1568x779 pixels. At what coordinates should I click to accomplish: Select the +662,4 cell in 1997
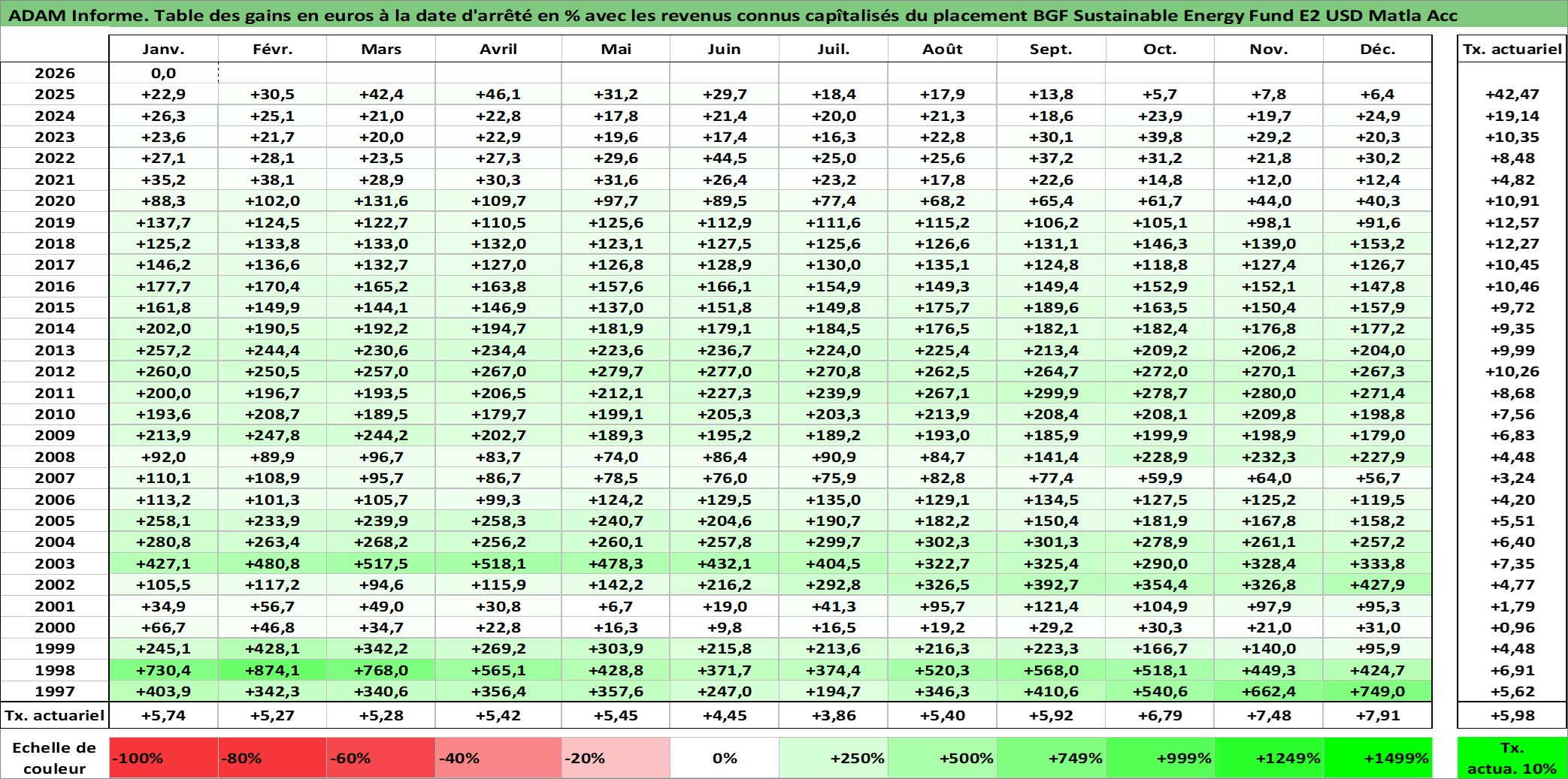(1269, 691)
